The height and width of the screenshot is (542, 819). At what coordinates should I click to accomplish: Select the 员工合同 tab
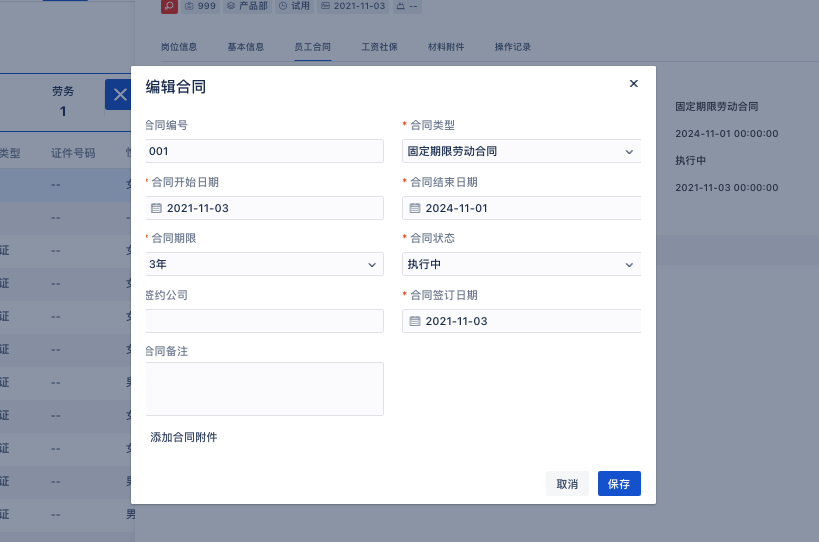pos(313,47)
